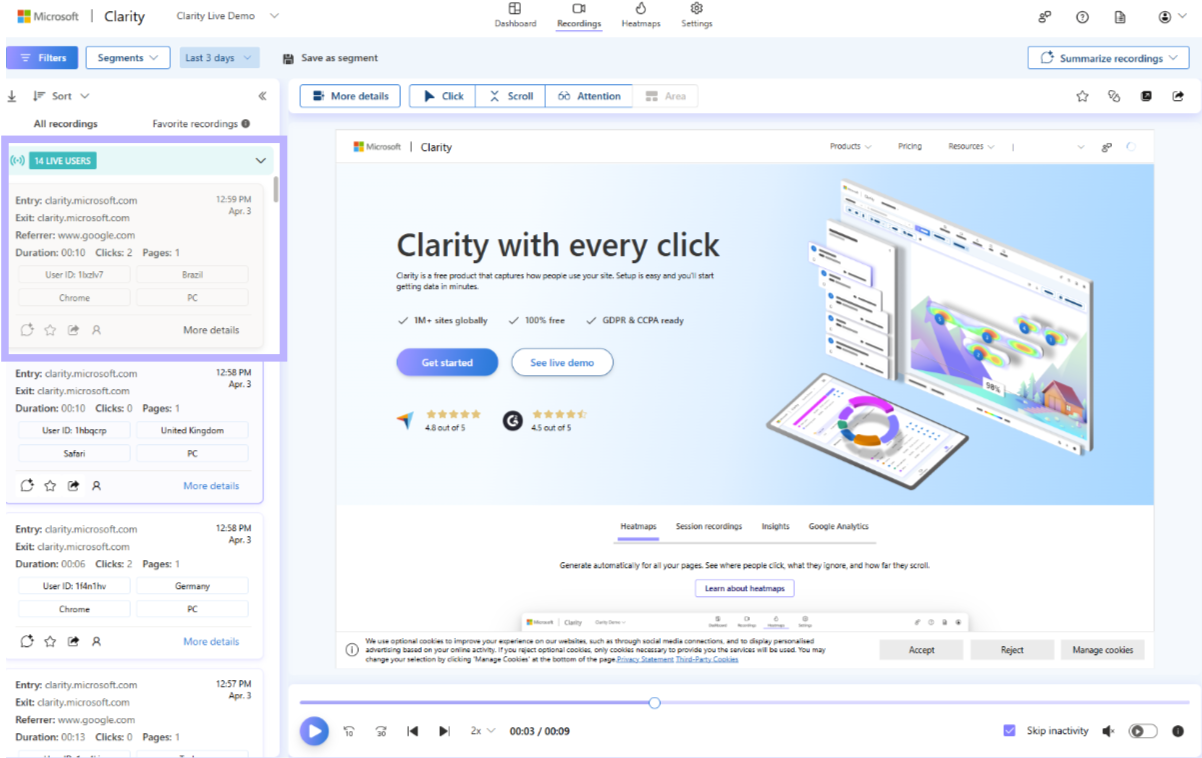Image resolution: width=1202 pixels, height=758 pixels.
Task: Open the share people icon in header
Action: (1045, 17)
